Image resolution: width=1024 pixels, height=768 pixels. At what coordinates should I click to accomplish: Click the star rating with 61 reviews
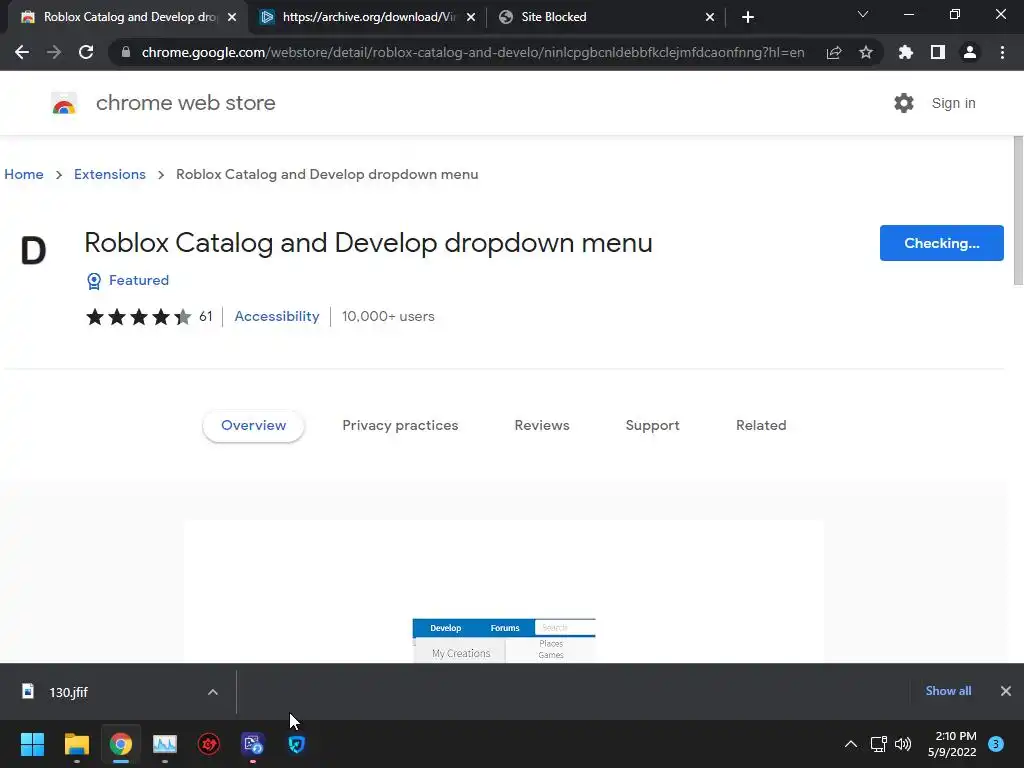[x=149, y=317]
